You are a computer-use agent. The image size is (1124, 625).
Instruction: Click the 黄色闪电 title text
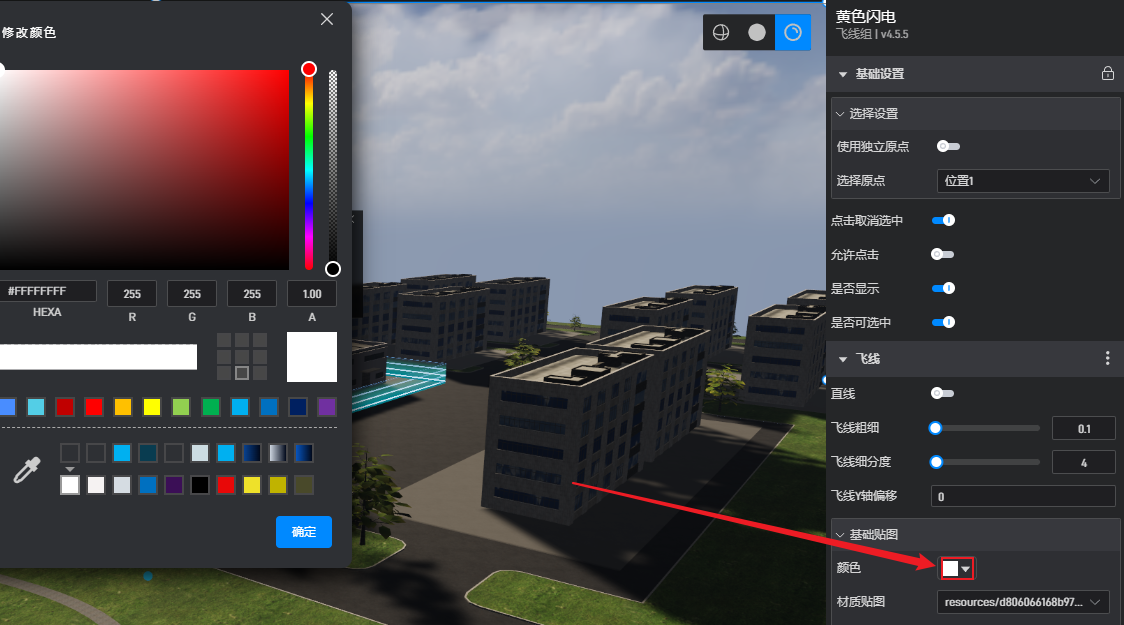tap(866, 16)
